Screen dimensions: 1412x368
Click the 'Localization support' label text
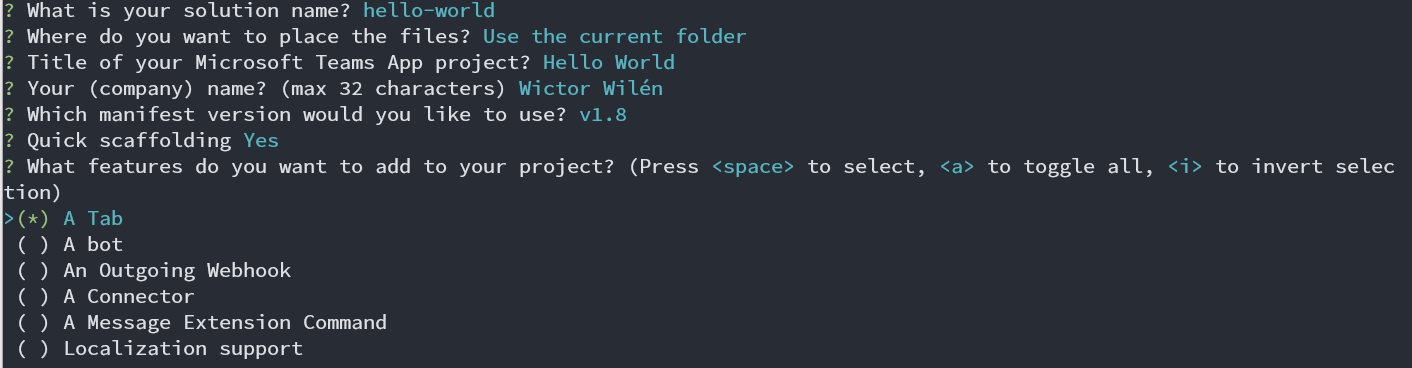tap(183, 348)
